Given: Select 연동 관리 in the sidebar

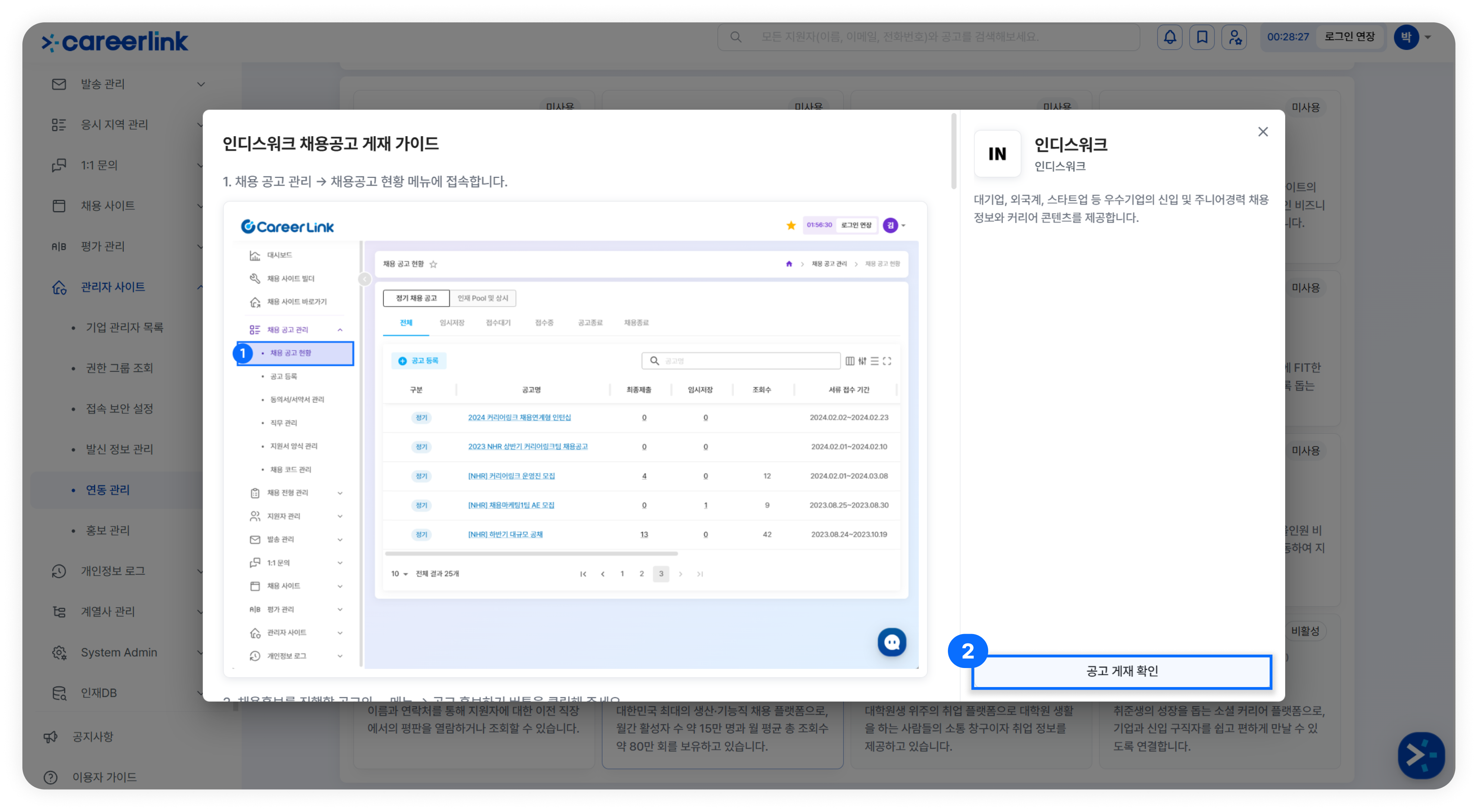Looking at the screenshot, I should [x=107, y=489].
